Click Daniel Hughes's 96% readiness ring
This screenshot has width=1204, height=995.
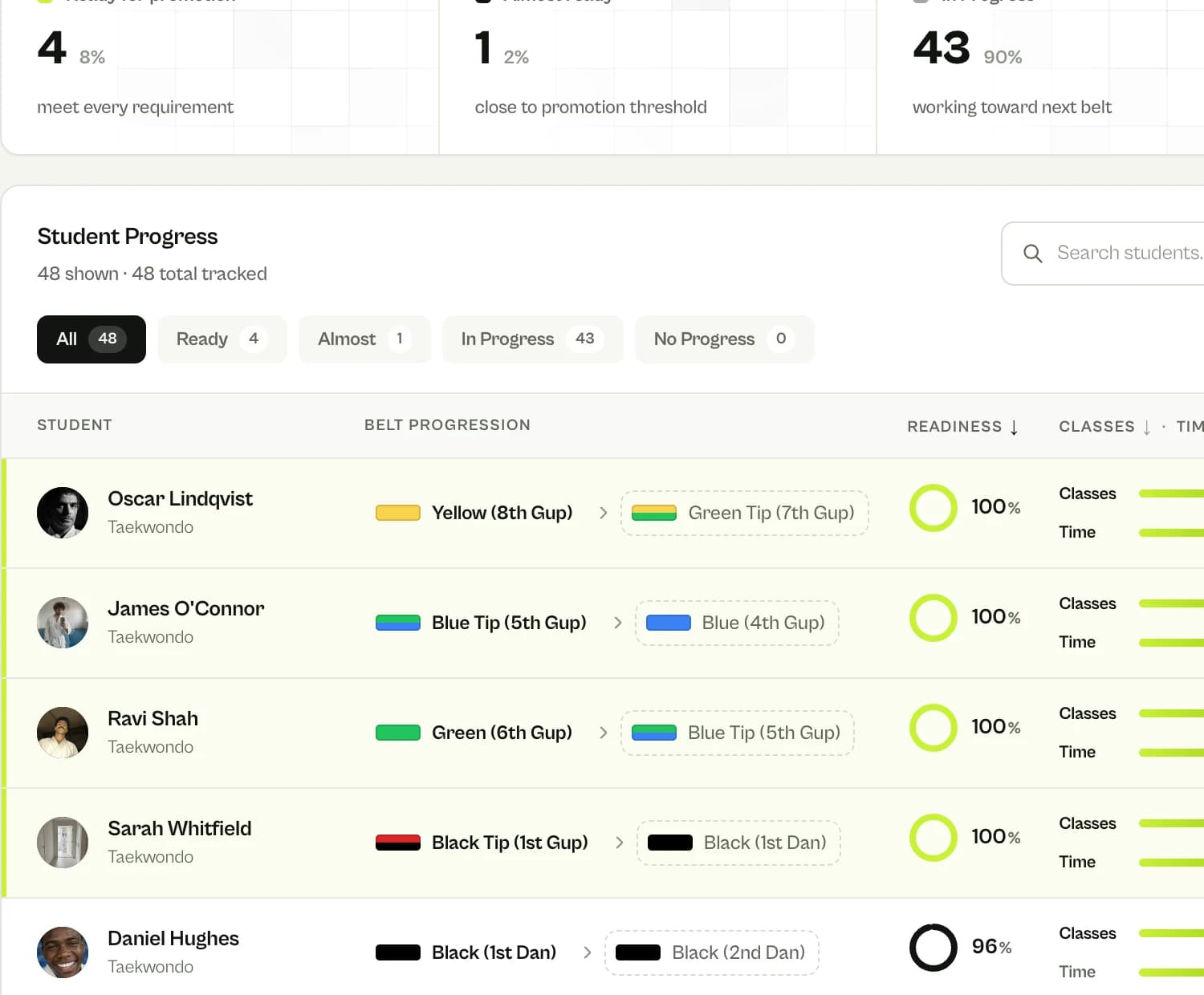coord(934,948)
